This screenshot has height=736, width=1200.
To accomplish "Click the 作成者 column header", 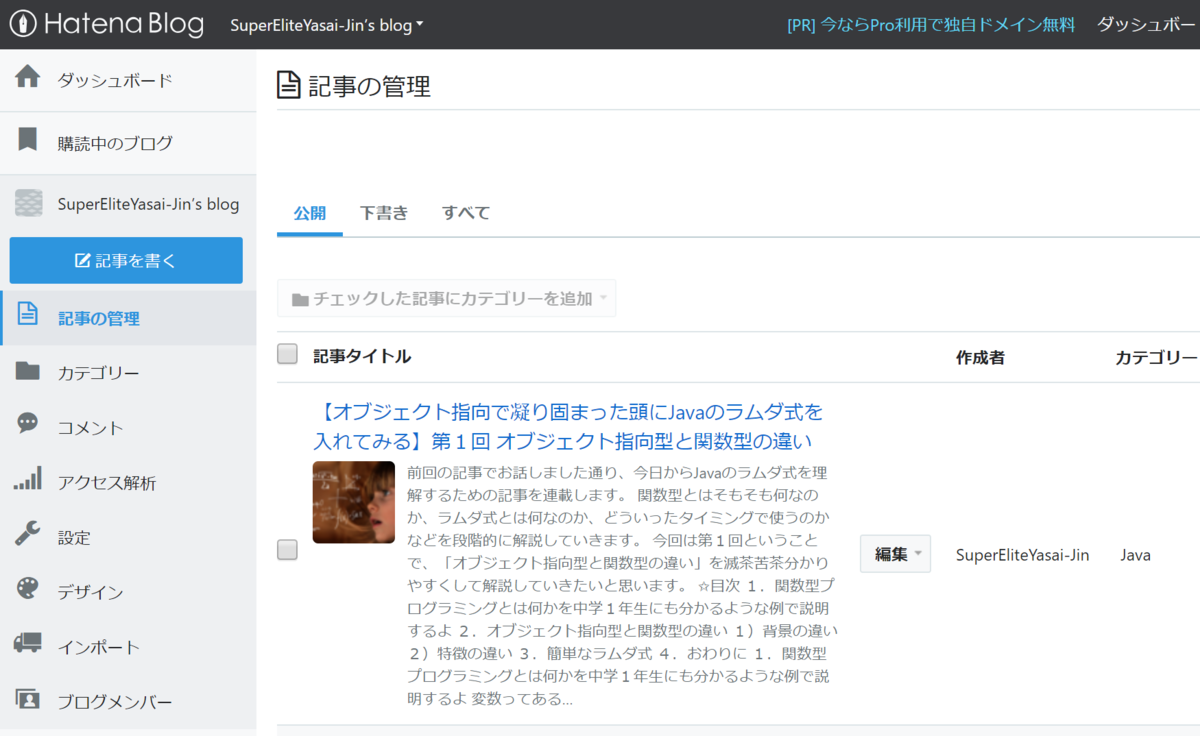I will tap(980, 357).
